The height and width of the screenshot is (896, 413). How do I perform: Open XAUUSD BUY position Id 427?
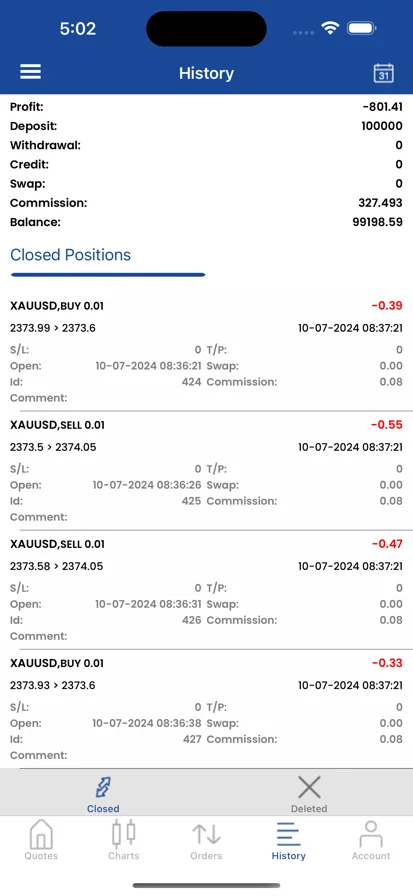coord(206,709)
